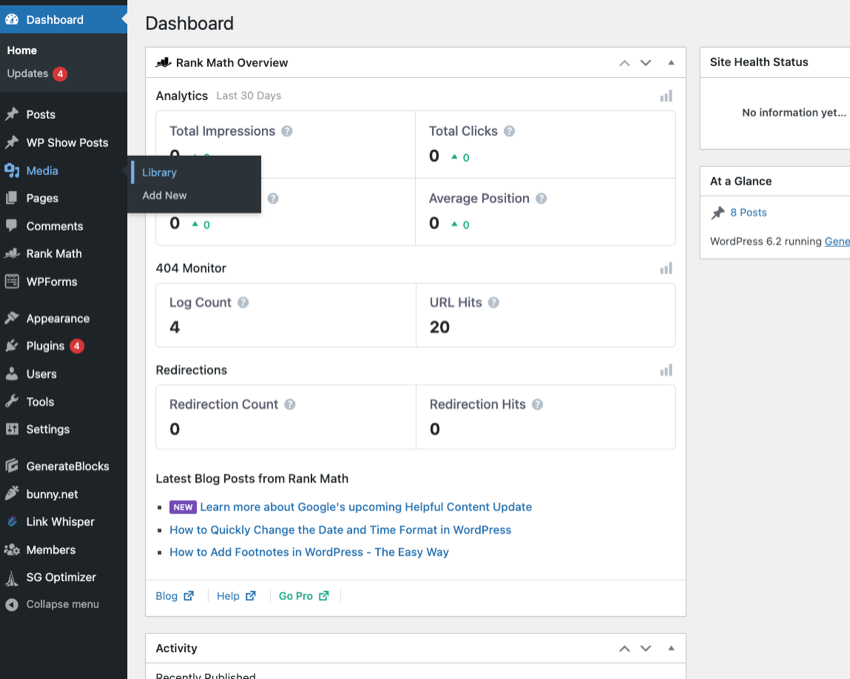Select Library from the Media flyout

coord(159,172)
